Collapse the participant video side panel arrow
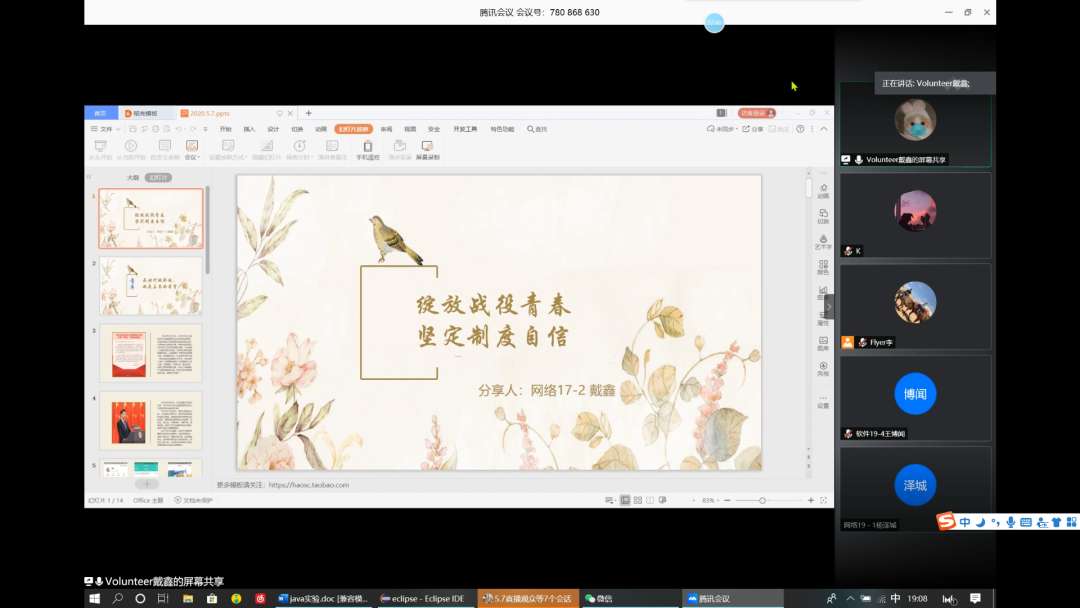 tap(828, 307)
